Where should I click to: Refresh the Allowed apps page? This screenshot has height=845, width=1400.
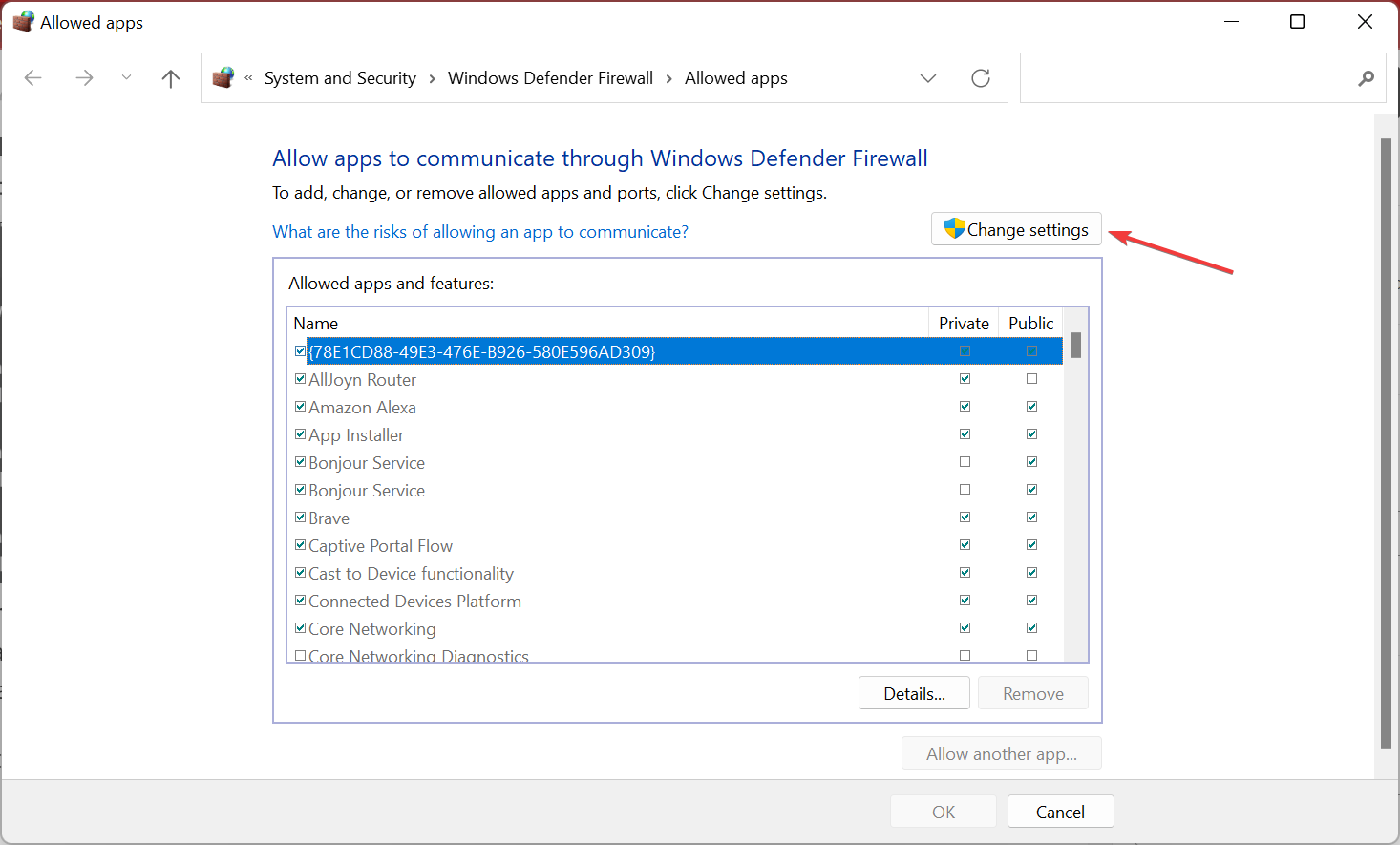(981, 78)
